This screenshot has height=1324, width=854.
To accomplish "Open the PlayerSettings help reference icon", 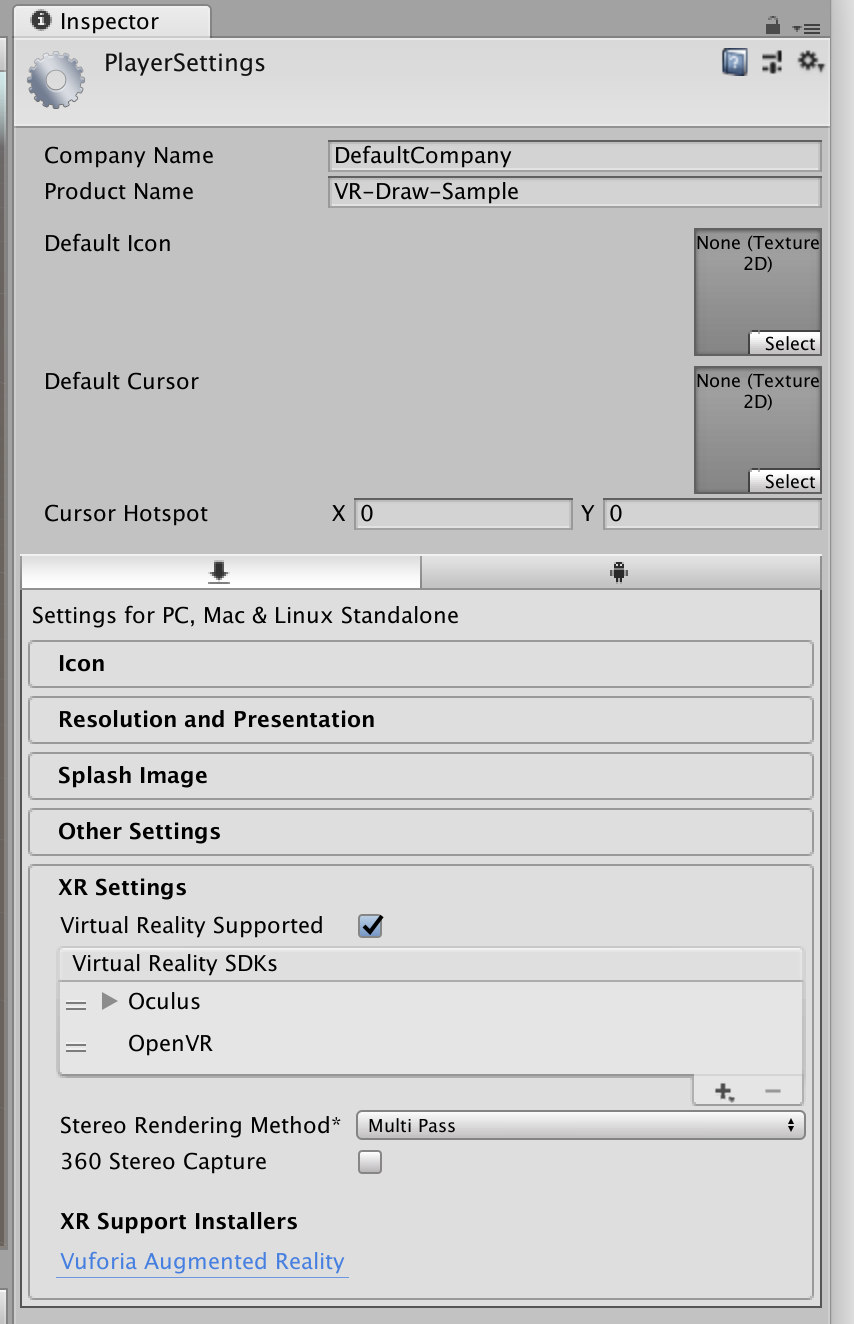I will [735, 63].
